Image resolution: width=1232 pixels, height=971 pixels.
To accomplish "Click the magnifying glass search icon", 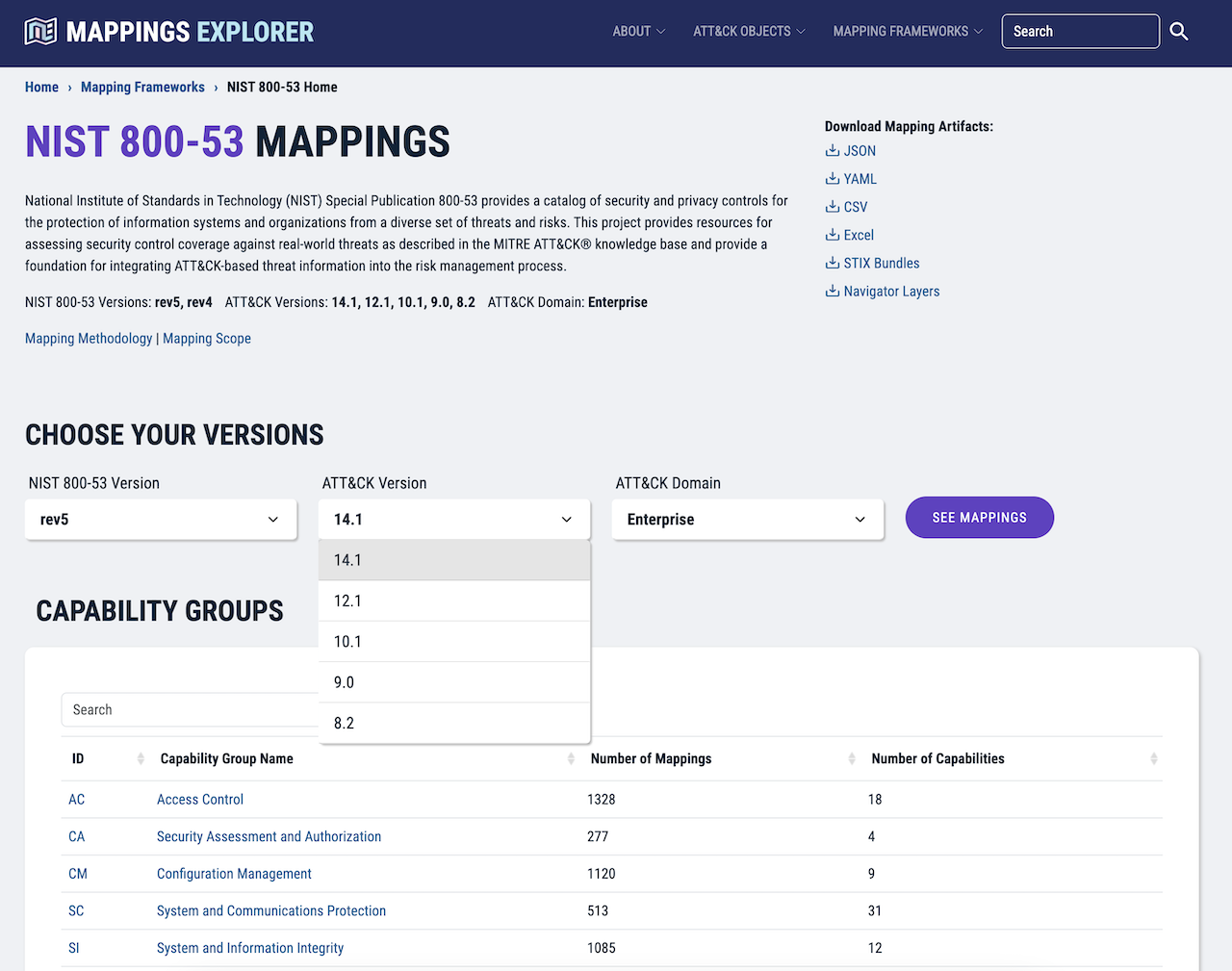I will [1178, 32].
